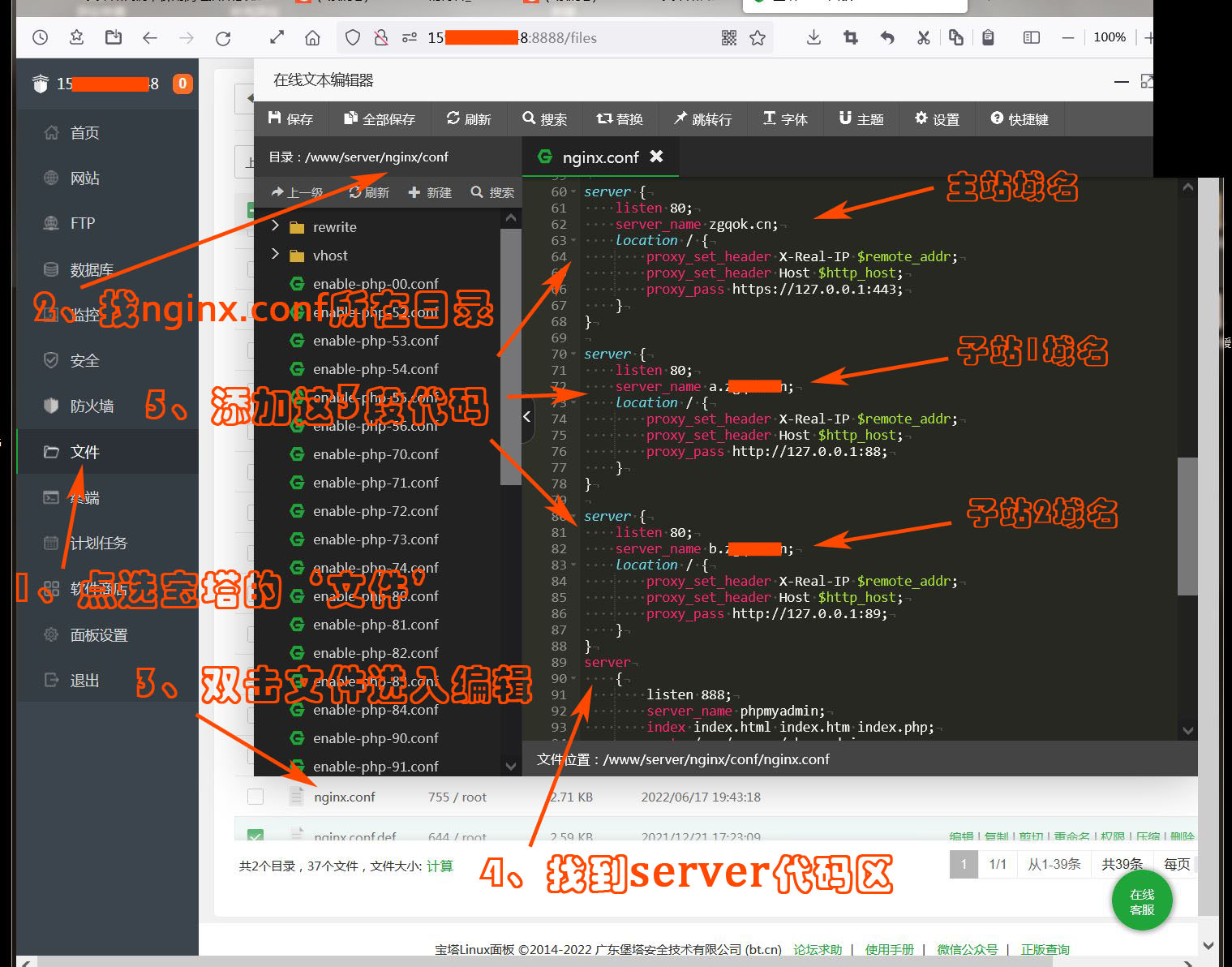This screenshot has width=1232, height=967.
Task: Click the editor toolbar Refresh (刷新) button
Action: [469, 119]
